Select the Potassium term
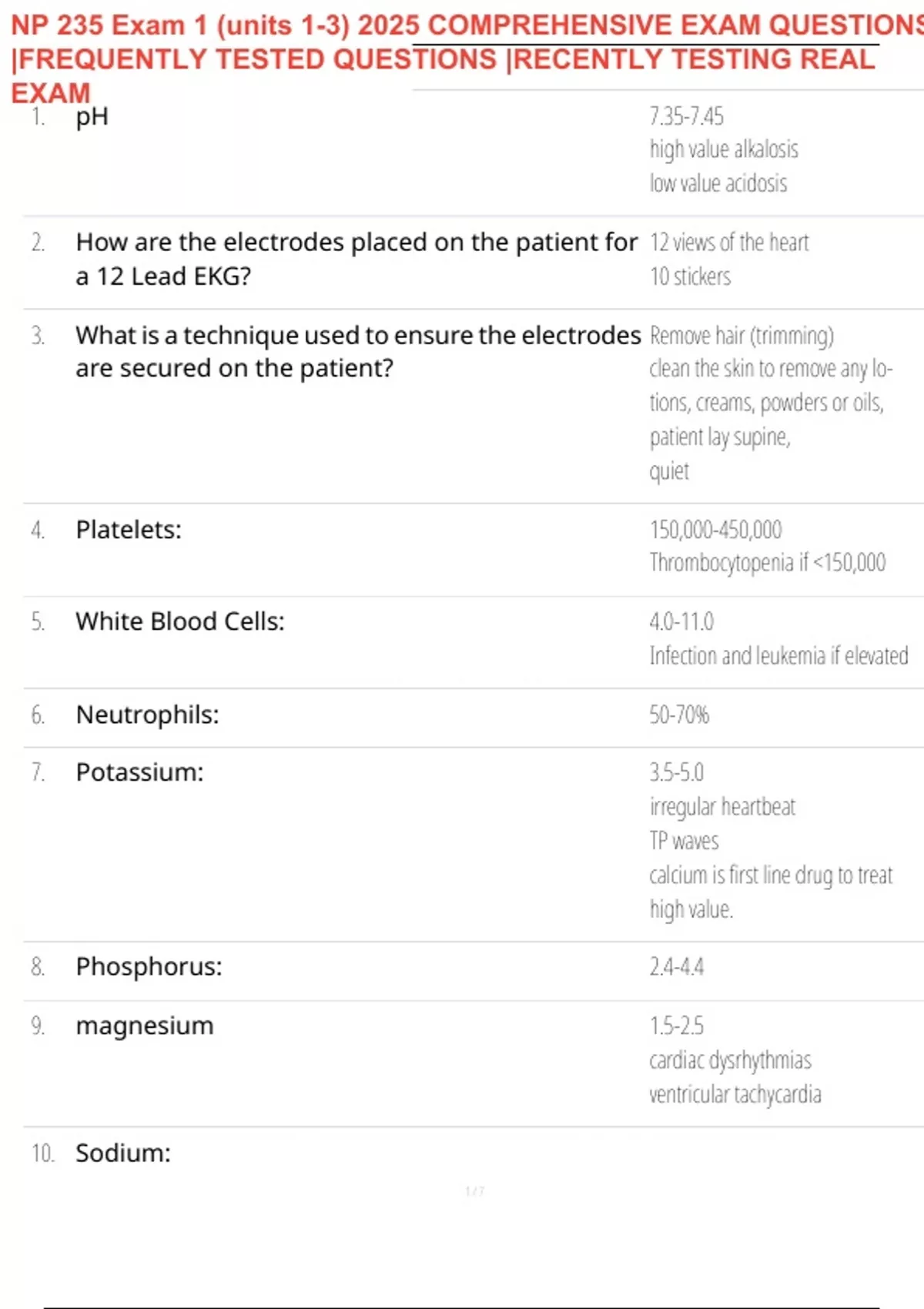This screenshot has width=924, height=1309. [139, 772]
